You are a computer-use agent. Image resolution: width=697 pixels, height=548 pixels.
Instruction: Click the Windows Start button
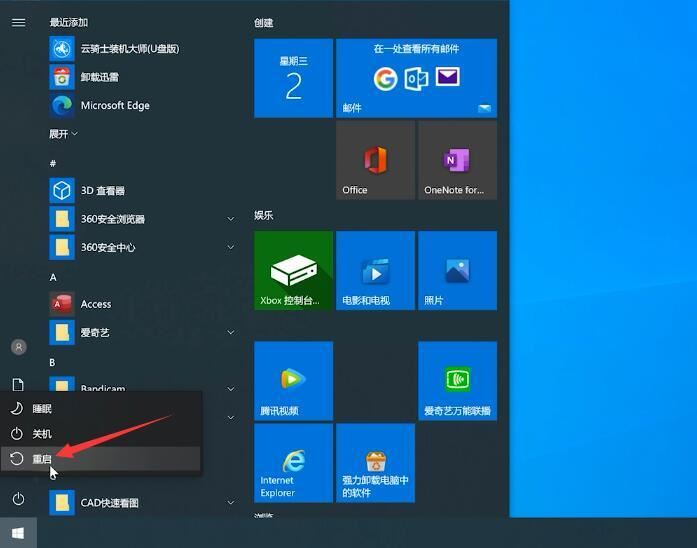point(18,533)
